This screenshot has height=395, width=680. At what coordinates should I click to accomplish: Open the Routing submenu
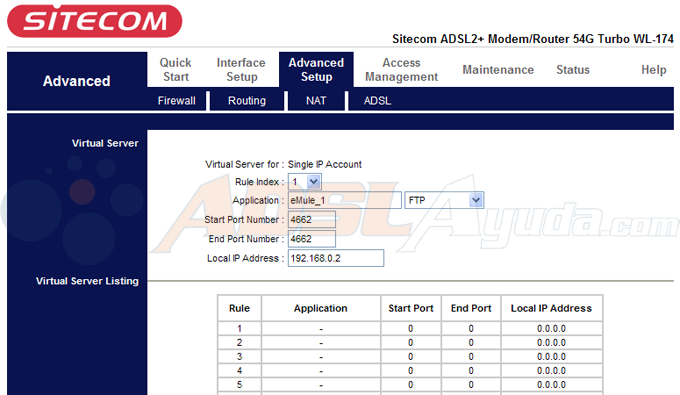247,101
